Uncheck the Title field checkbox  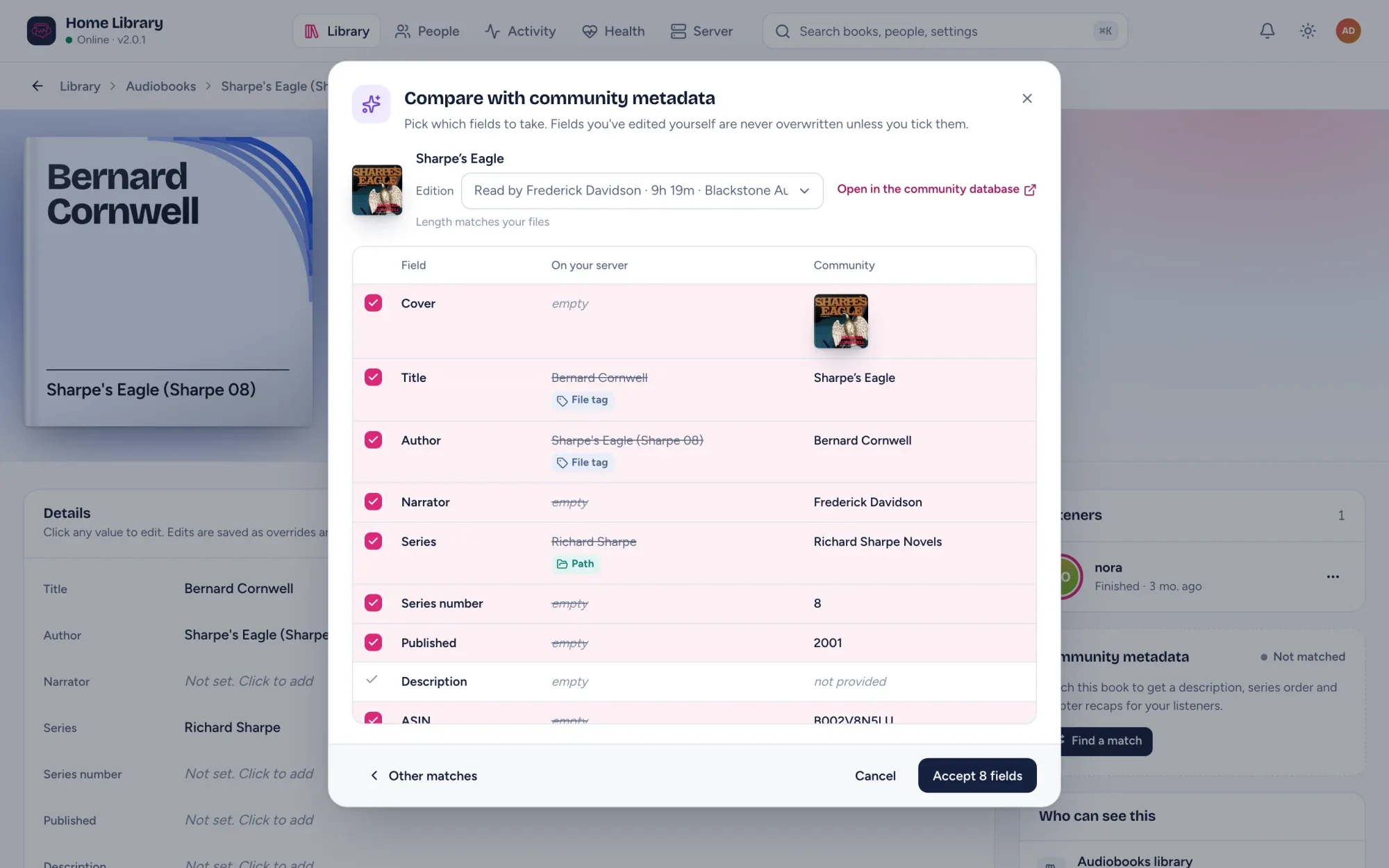coord(373,377)
